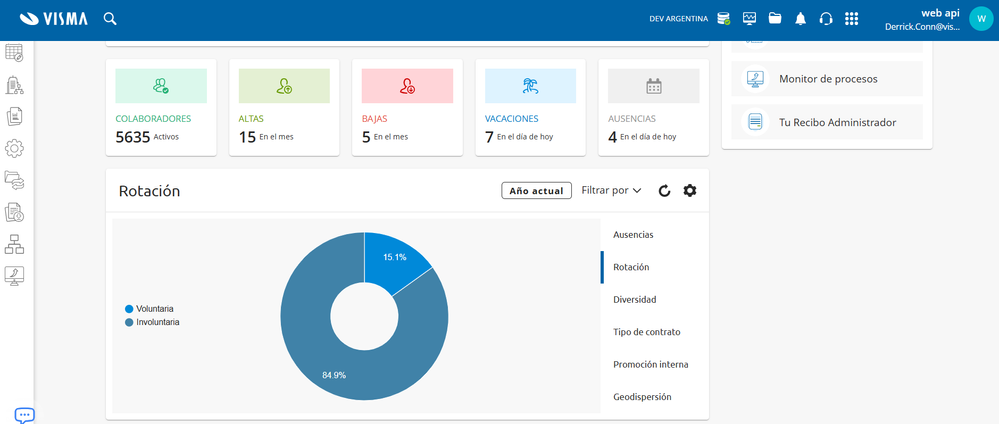Toggle the Involuntaria legend entry
Viewport: 999px width, 424px height.
[152, 323]
